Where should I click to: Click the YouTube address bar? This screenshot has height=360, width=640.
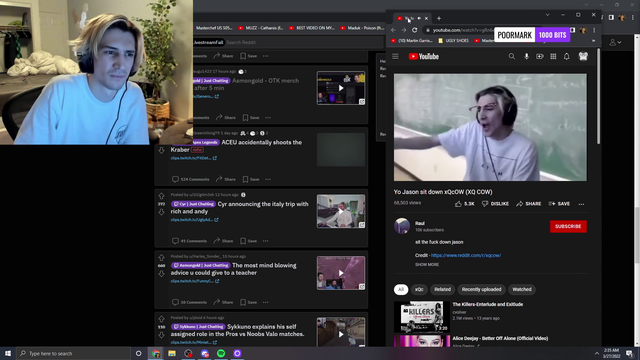459,30
